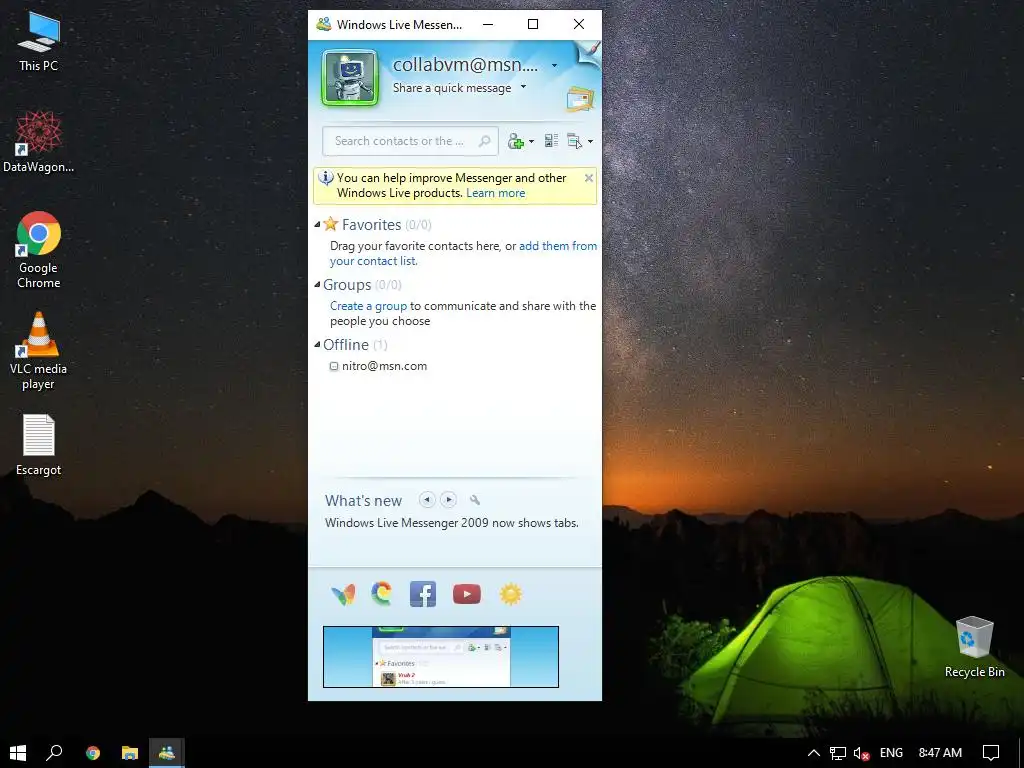Click the Windows Live Messenger 2009 tabs news text
1024x768 pixels.
click(452, 523)
